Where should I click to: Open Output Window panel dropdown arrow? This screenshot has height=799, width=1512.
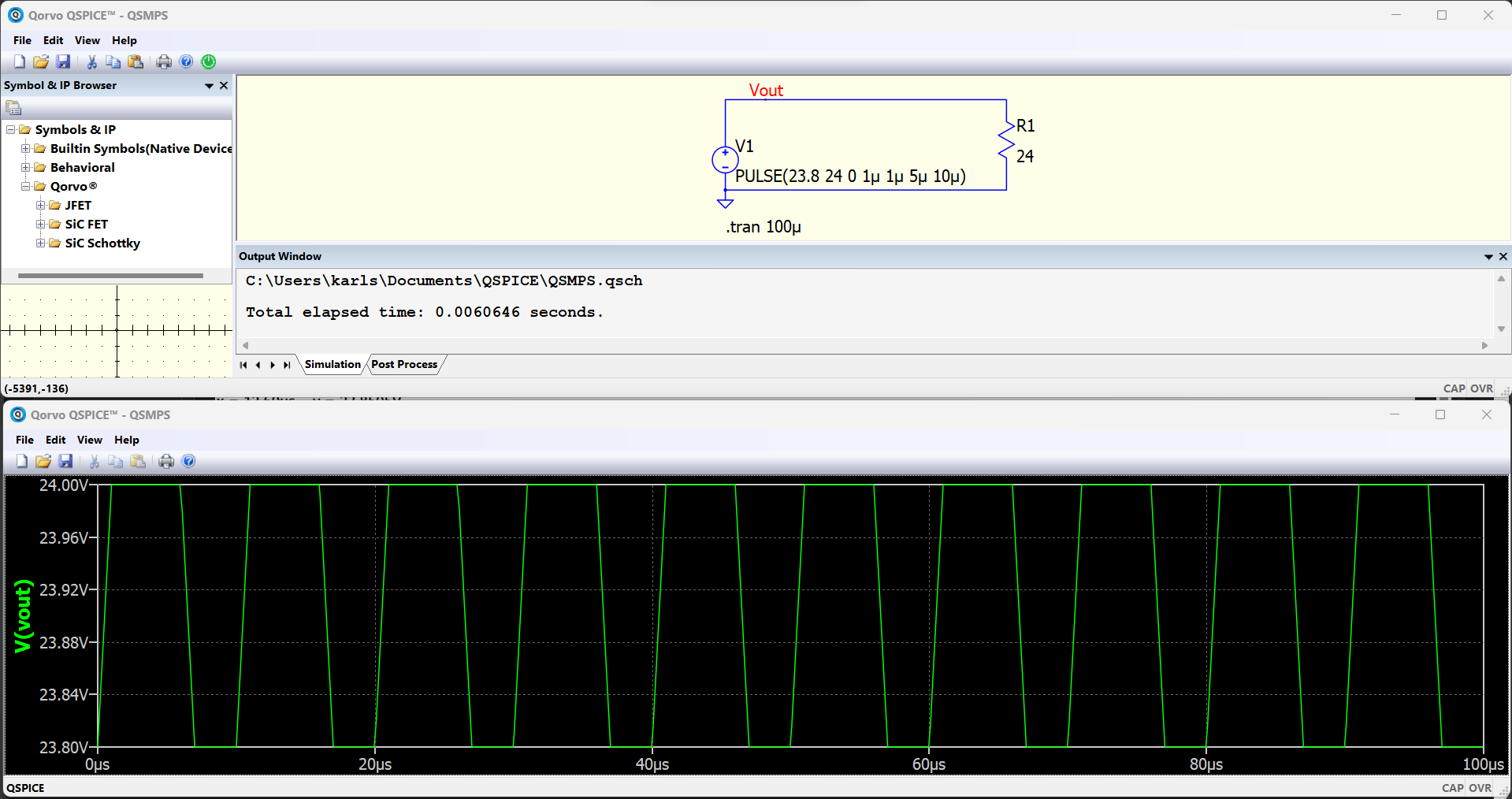pyautogui.click(x=1488, y=256)
